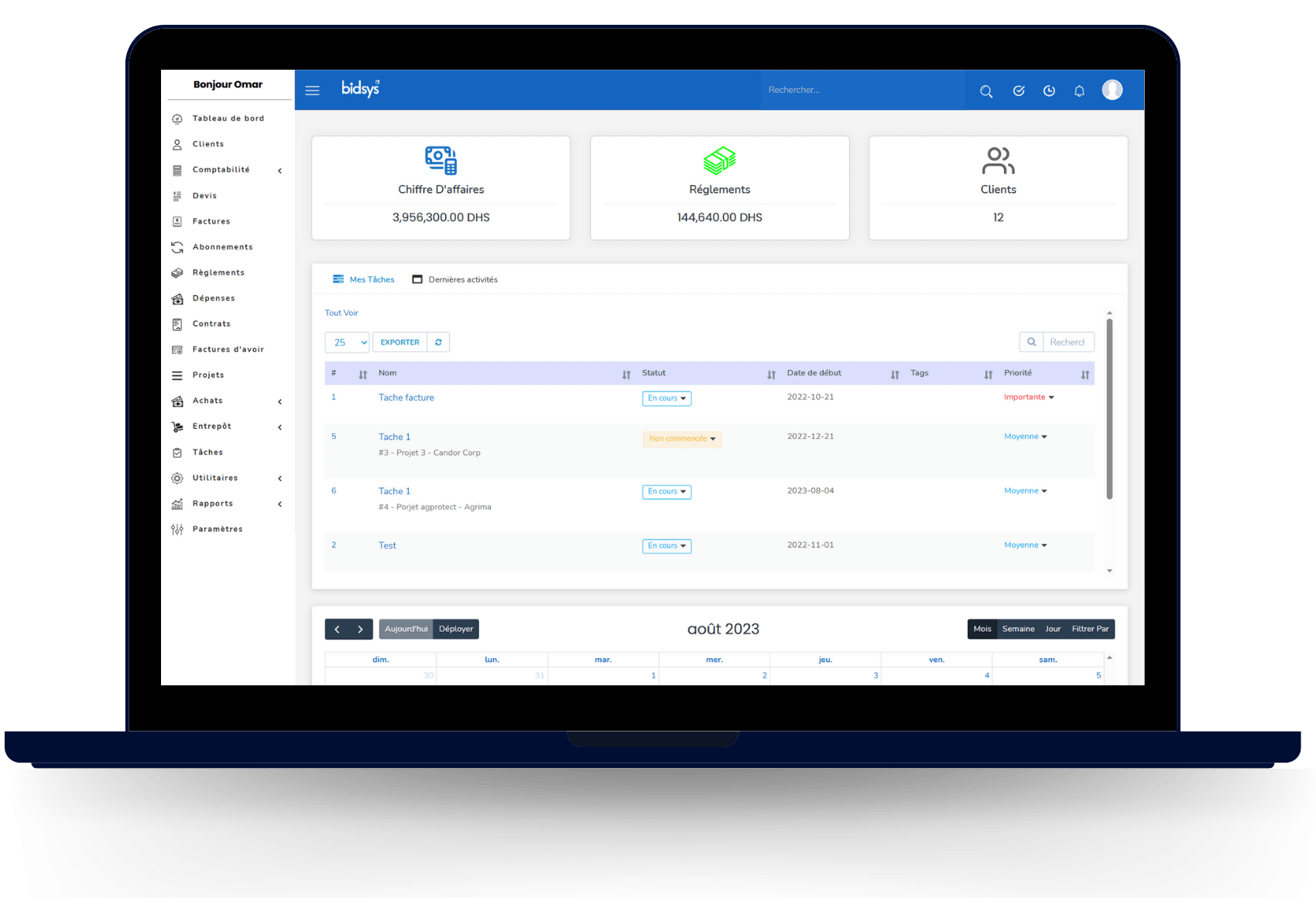Open the clock history icon in header
The height and width of the screenshot is (898, 1316).
(1049, 91)
